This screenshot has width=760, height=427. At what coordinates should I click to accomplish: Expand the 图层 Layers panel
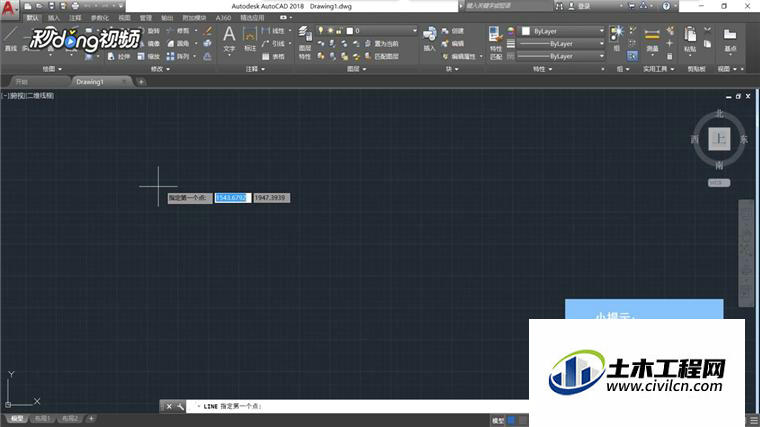(x=357, y=69)
